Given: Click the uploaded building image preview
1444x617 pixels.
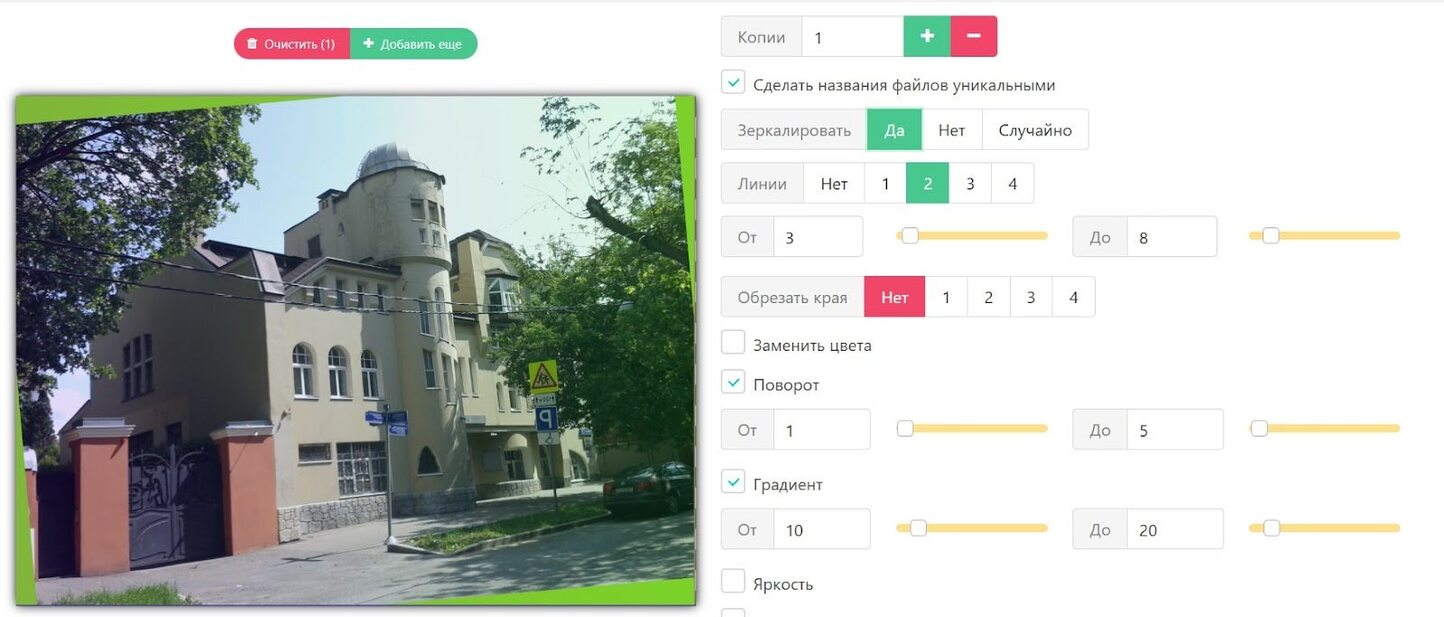Looking at the screenshot, I should click(x=355, y=350).
